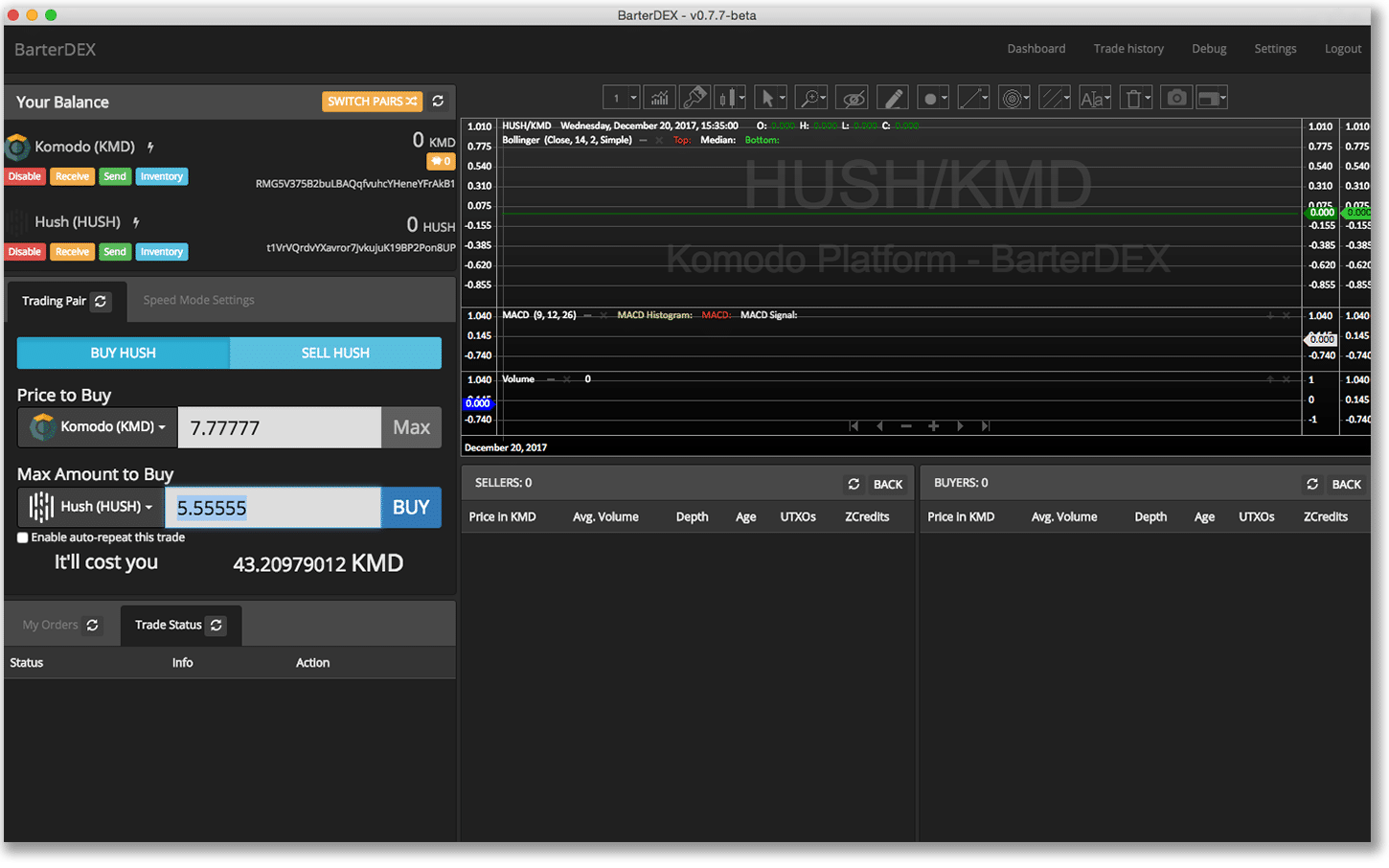
Task: Select the Trading Pair tab
Action: [66, 301]
